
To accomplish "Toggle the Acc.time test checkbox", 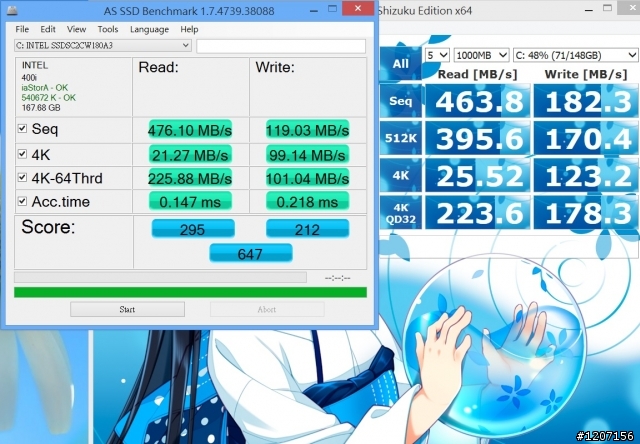I will pos(22,201).
